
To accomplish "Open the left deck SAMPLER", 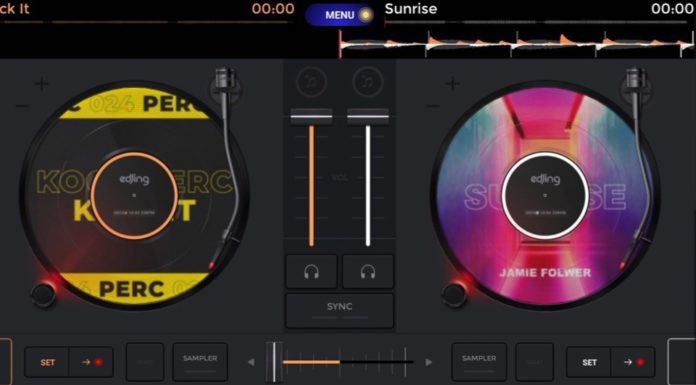I will coord(200,362).
